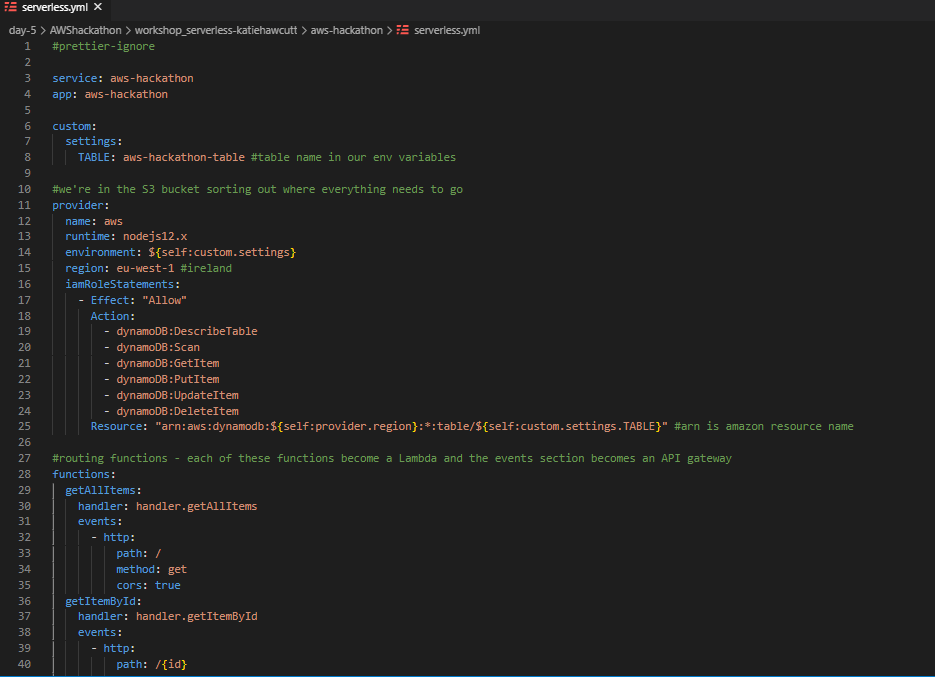Viewport: 935px width, 677px height.
Task: Click comment about the S3 bucket
Action: [258, 190]
